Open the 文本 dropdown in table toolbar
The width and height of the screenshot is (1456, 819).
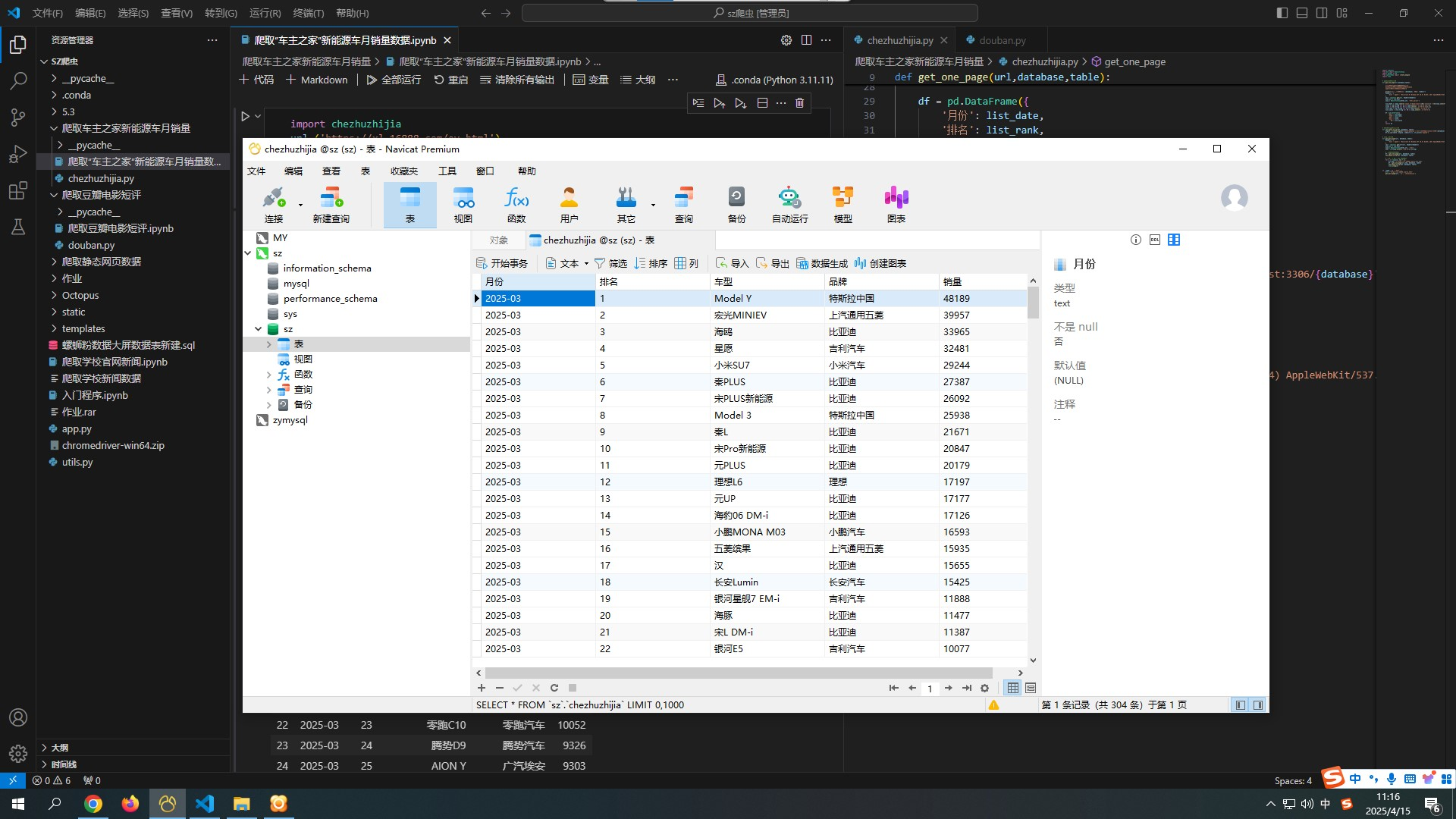(x=586, y=264)
